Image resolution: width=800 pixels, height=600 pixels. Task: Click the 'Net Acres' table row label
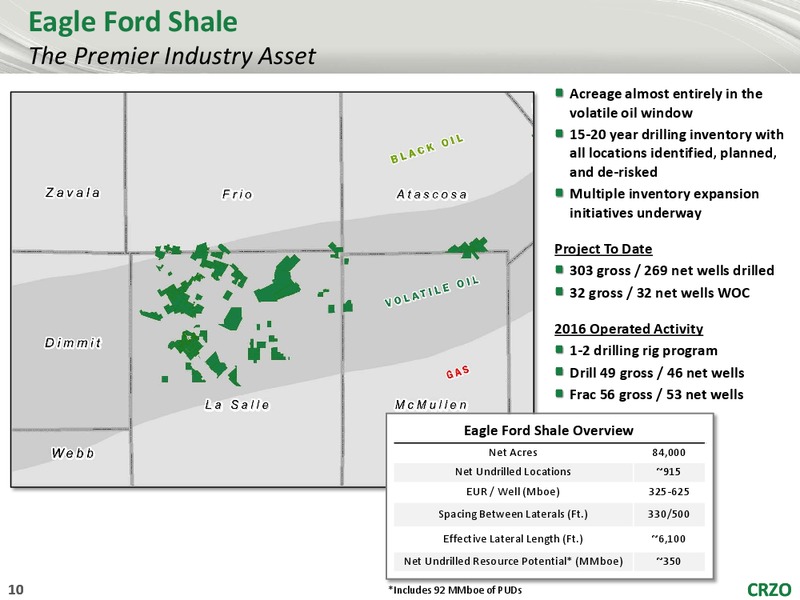[513, 453]
